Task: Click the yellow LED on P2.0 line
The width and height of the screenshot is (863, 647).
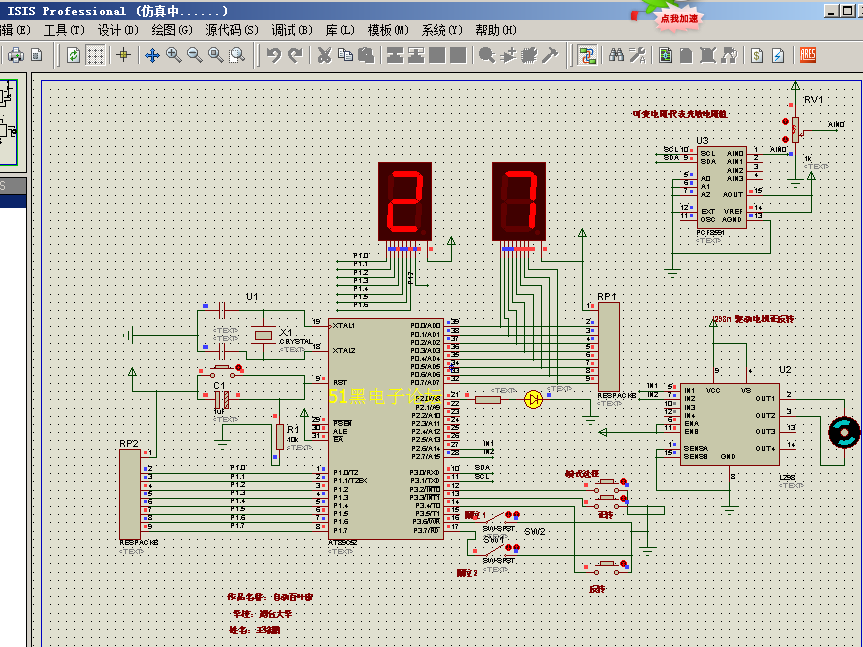Action: (533, 399)
